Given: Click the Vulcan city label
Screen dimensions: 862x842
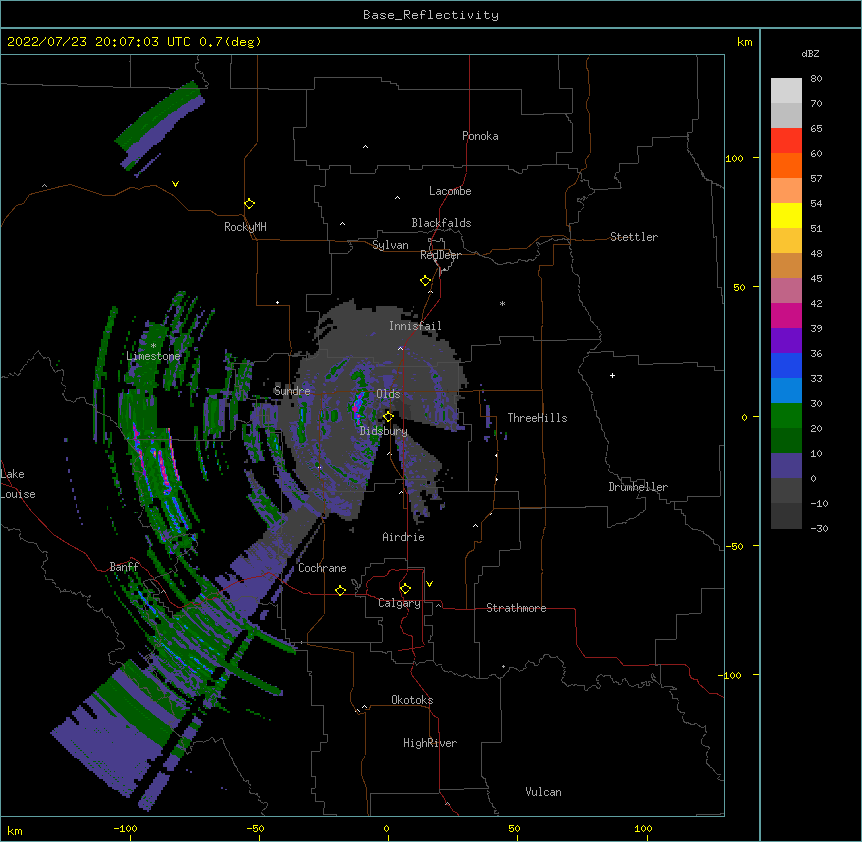Looking at the screenshot, I should point(543,792).
